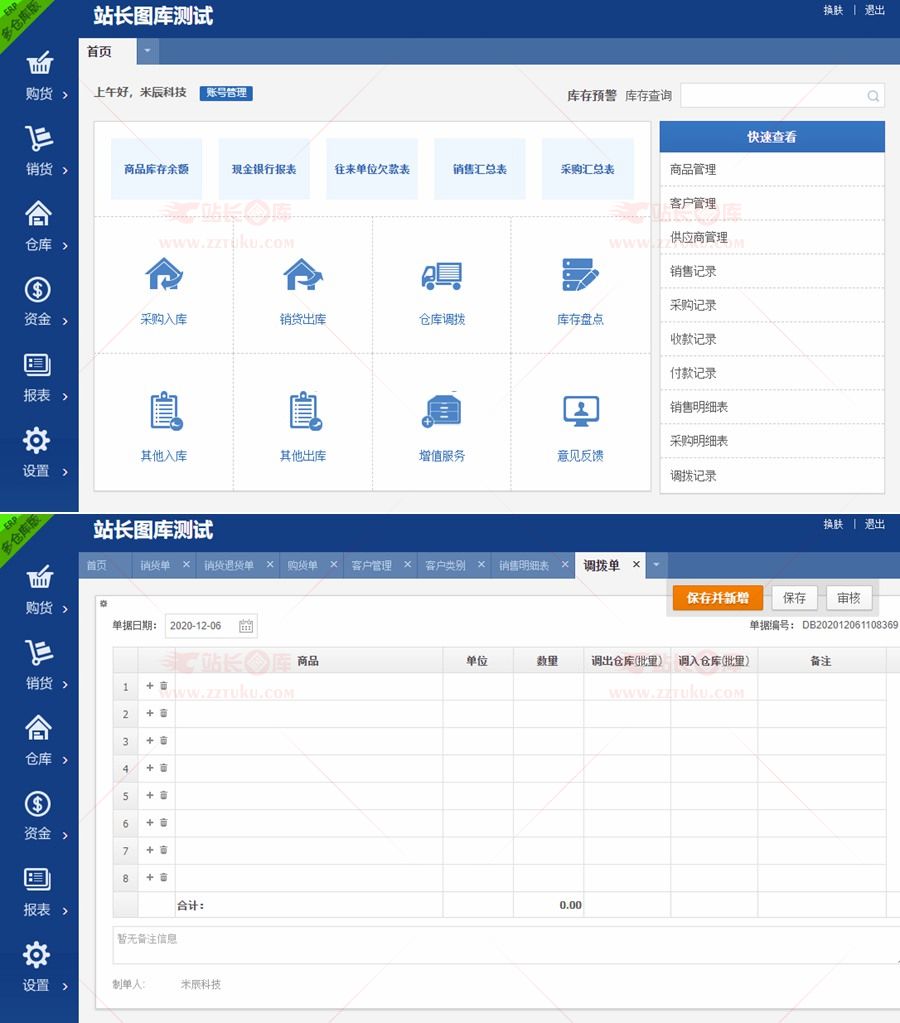Close the 购货单 tab
900x1023 pixels.
333,565
